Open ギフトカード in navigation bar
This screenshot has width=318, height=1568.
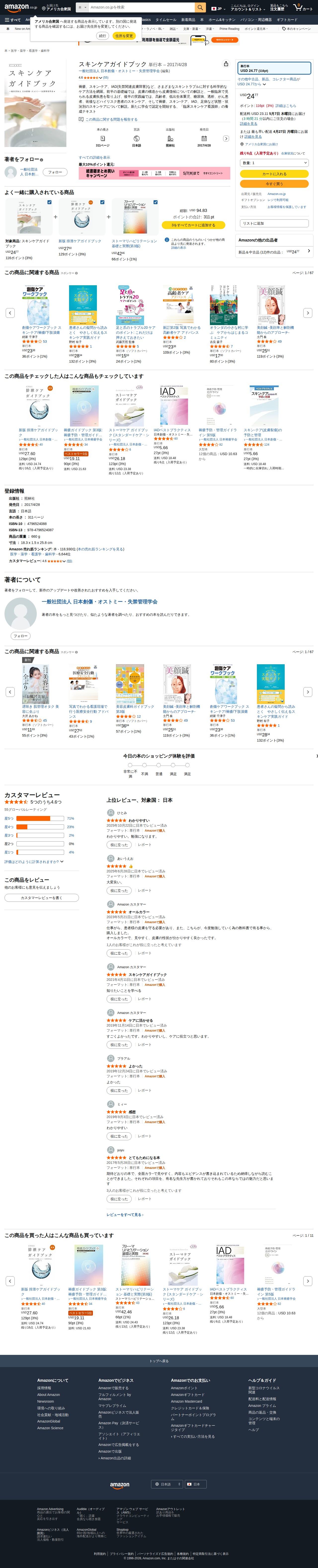(287, 19)
